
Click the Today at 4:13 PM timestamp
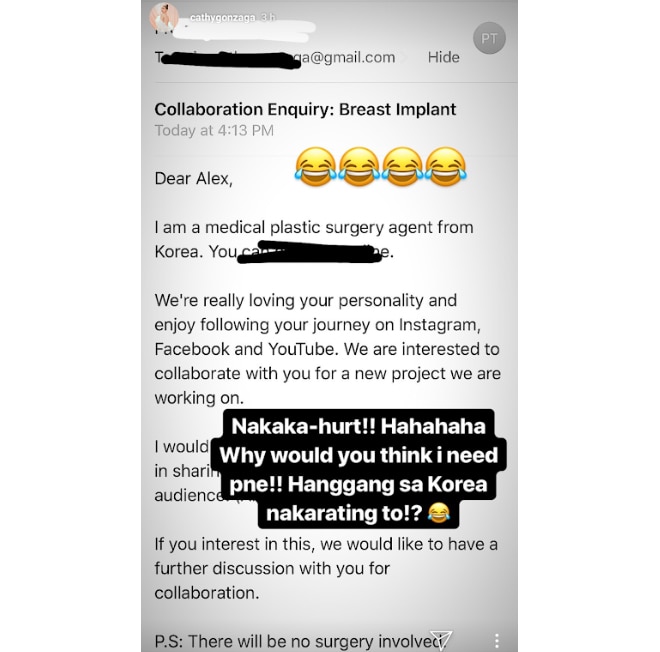click(x=214, y=130)
